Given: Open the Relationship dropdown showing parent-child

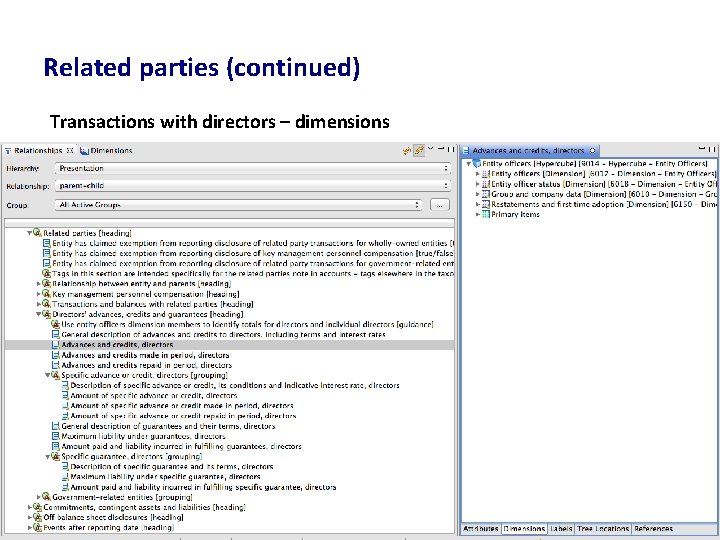Looking at the screenshot, I should [x=252, y=186].
